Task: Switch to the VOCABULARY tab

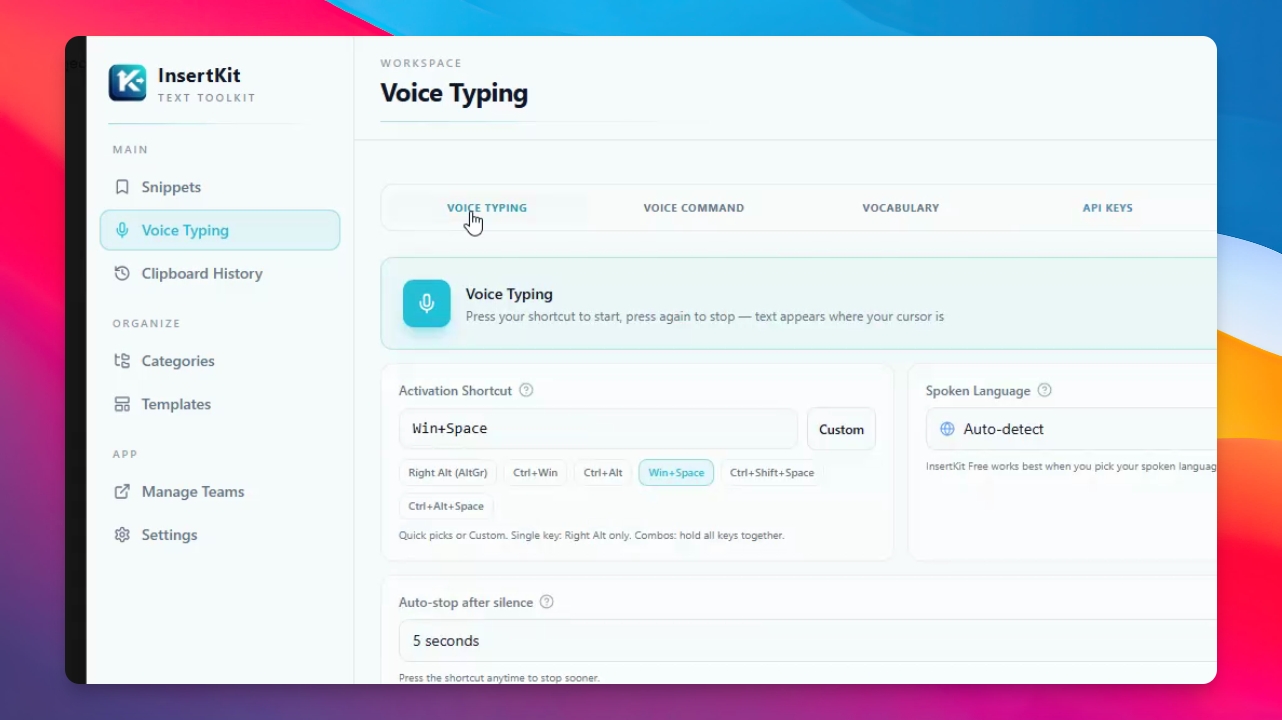Action: [900, 208]
